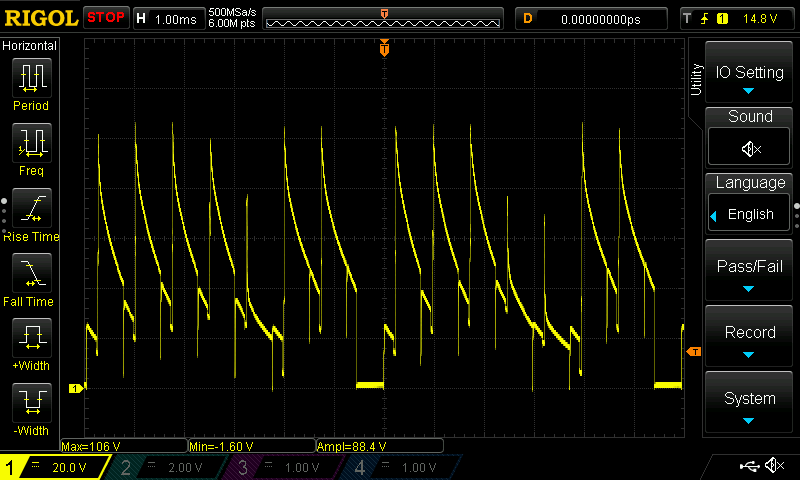Click the trigger level 14.8 V readout
Viewport: 800px width, 480px height.
pos(760,19)
